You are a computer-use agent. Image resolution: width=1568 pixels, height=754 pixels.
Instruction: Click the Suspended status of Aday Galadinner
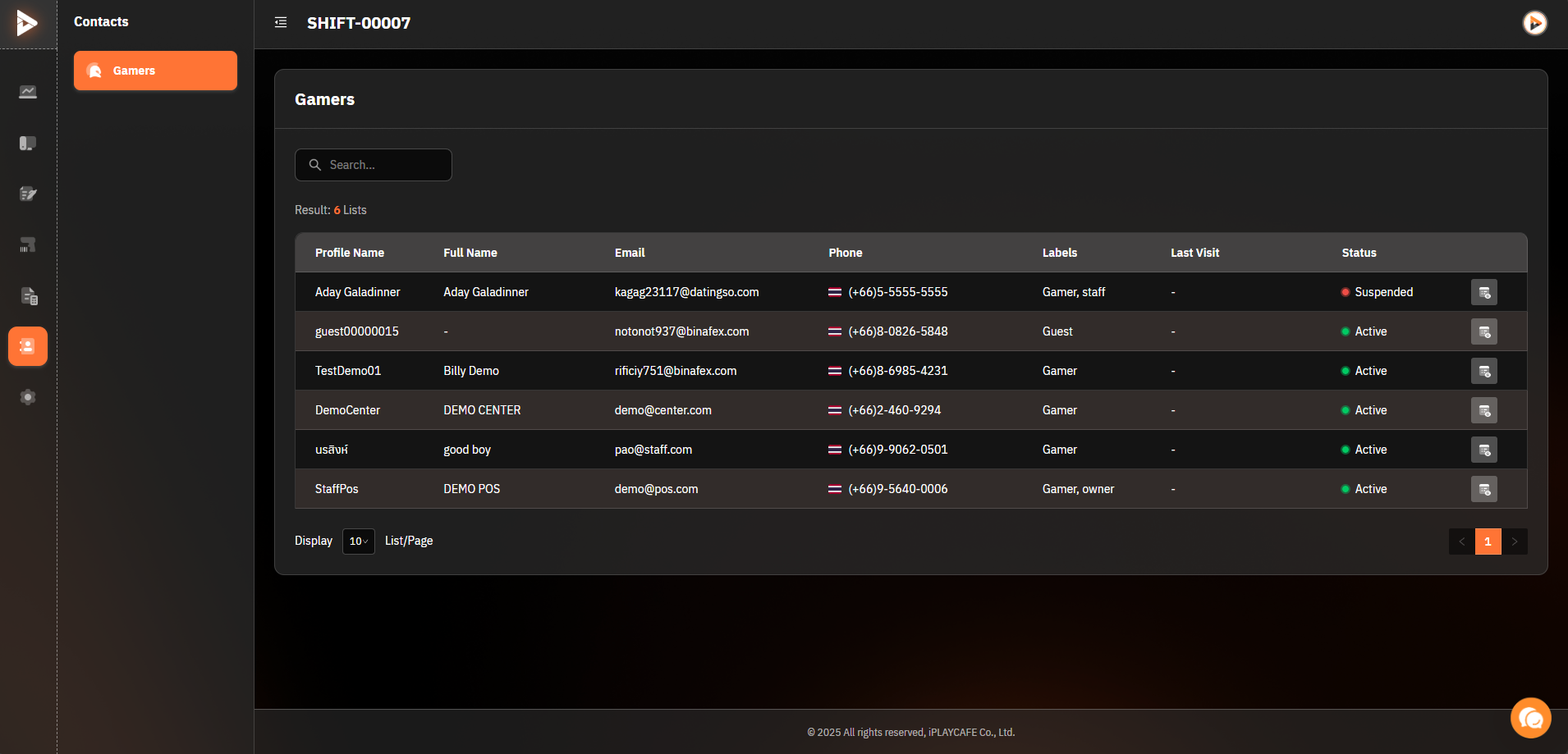pyautogui.click(x=1378, y=292)
